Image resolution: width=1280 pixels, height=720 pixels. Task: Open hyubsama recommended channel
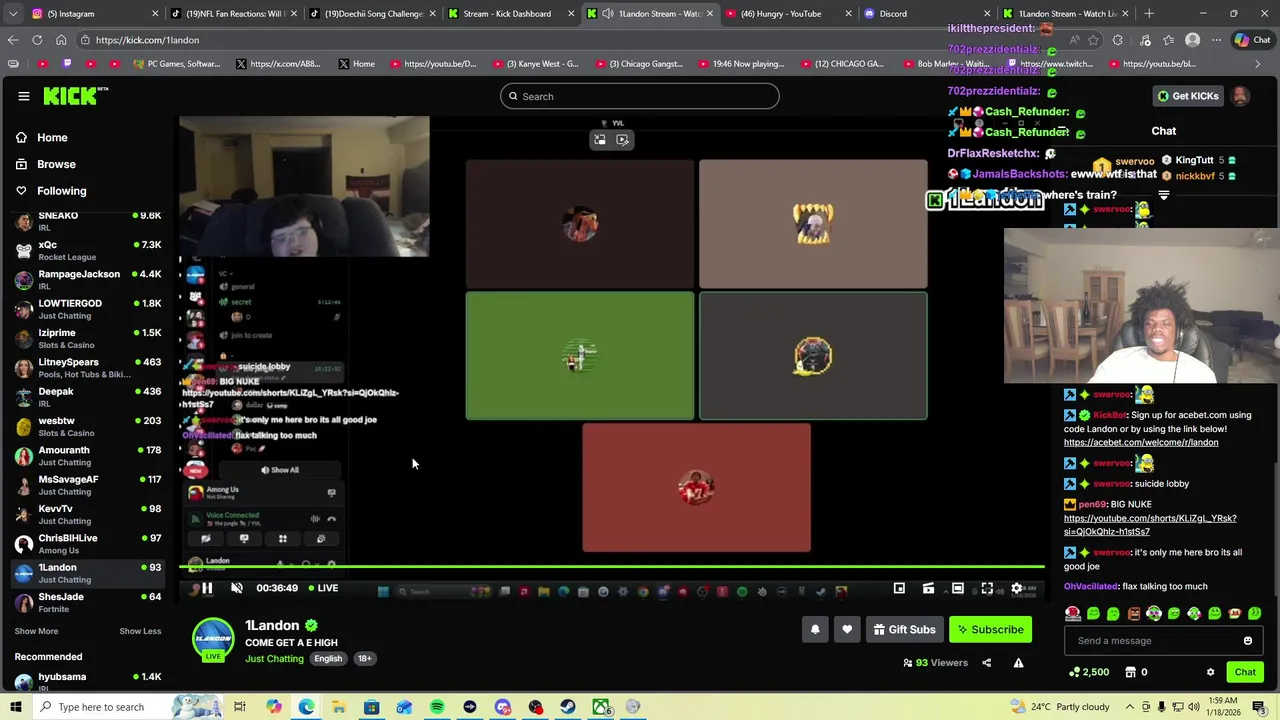click(88, 682)
